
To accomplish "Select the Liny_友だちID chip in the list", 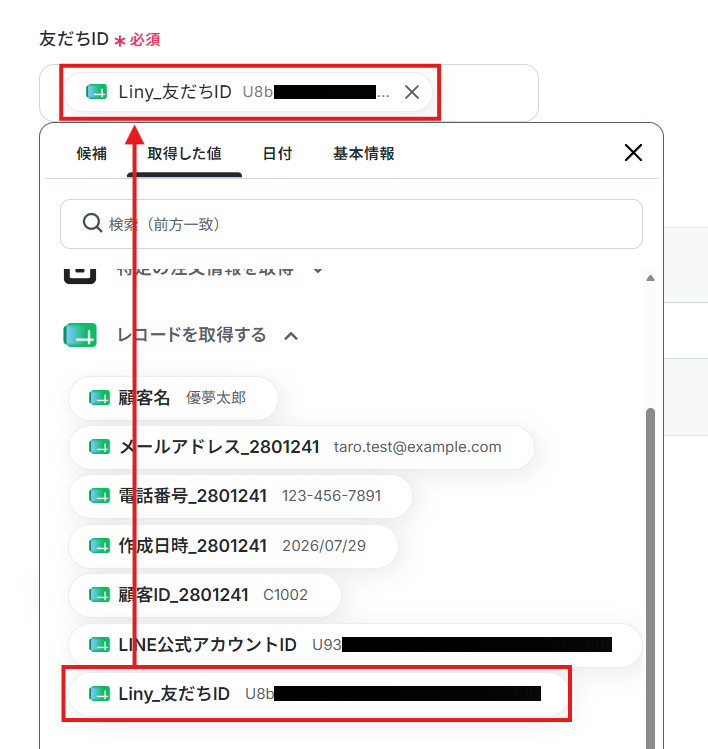I will (x=318, y=694).
